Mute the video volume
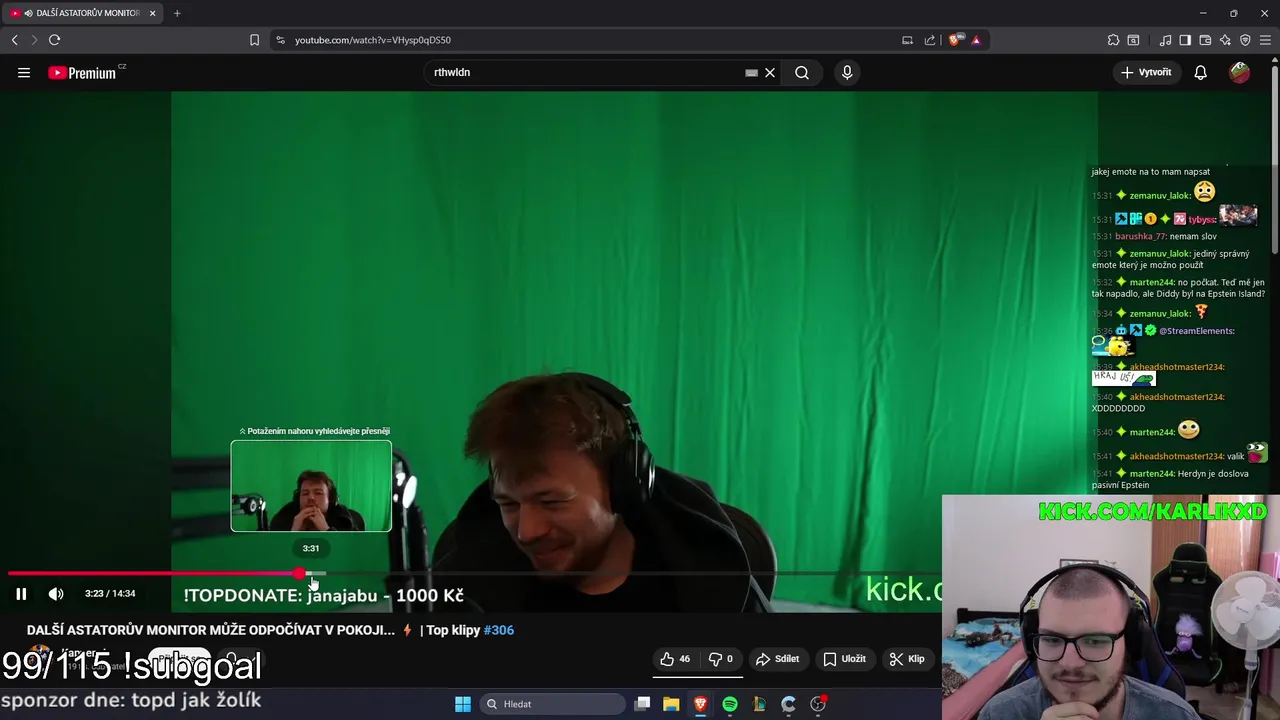Image resolution: width=1280 pixels, height=720 pixels. (56, 594)
